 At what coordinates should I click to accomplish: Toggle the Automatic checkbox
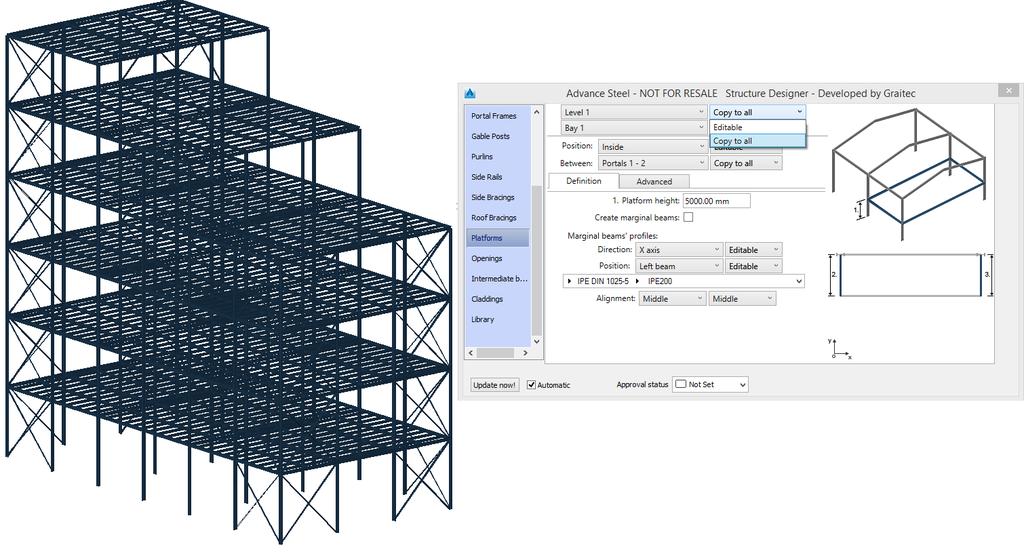coord(532,385)
